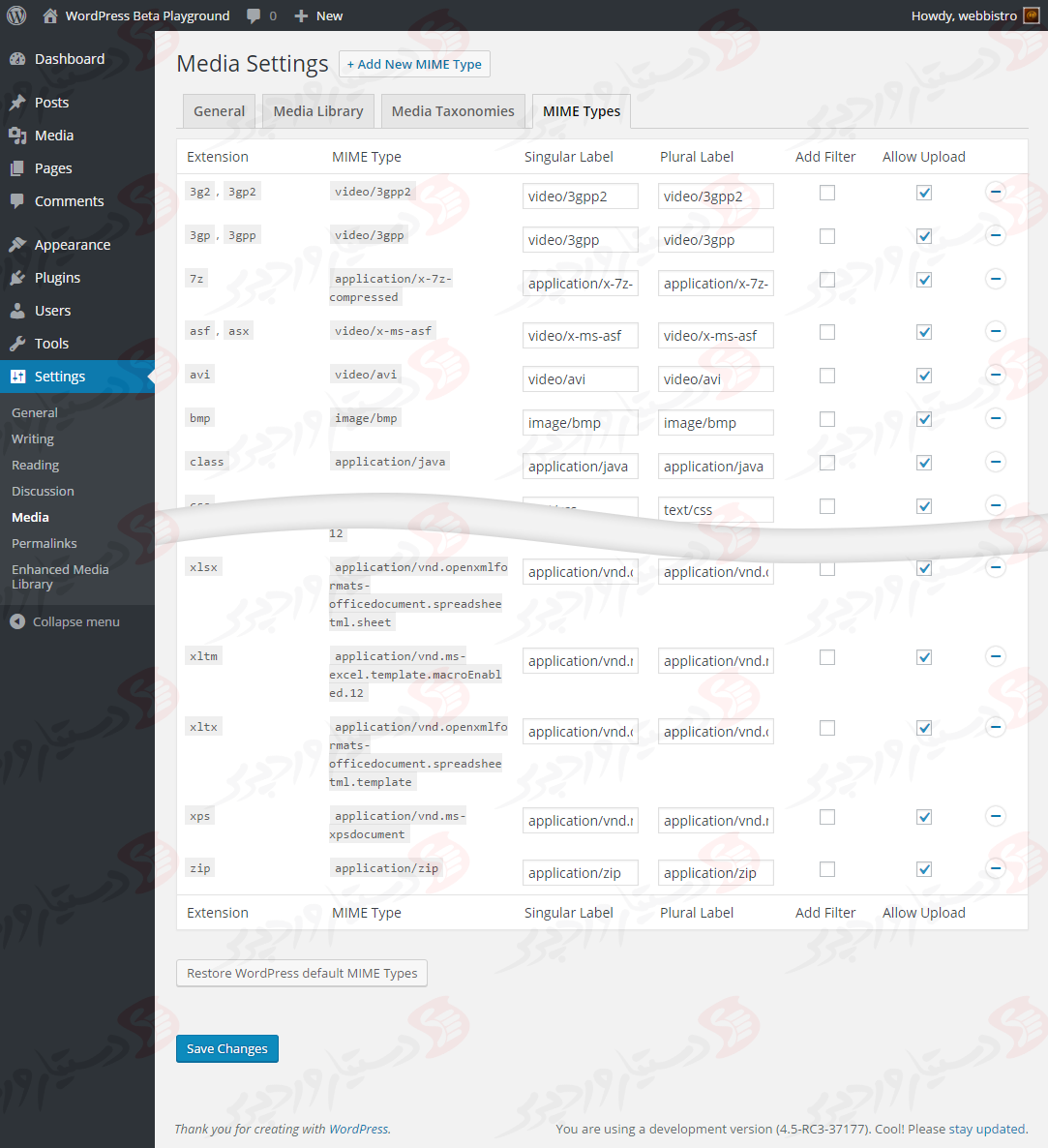
Task: Switch to the Media Library tab
Action: [x=318, y=111]
